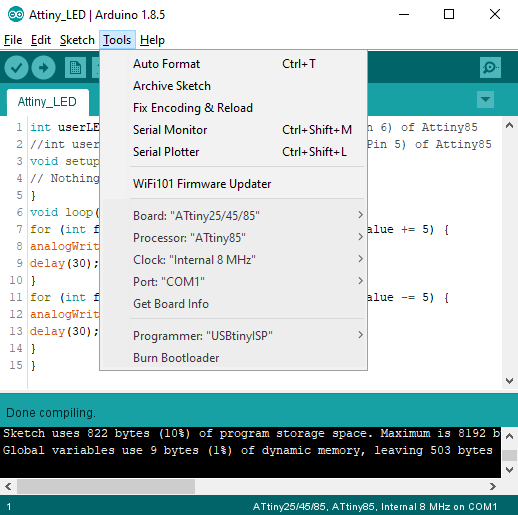Click code line 9 "delay(30);"
Viewport: 518px width, 515px height.
(64, 263)
